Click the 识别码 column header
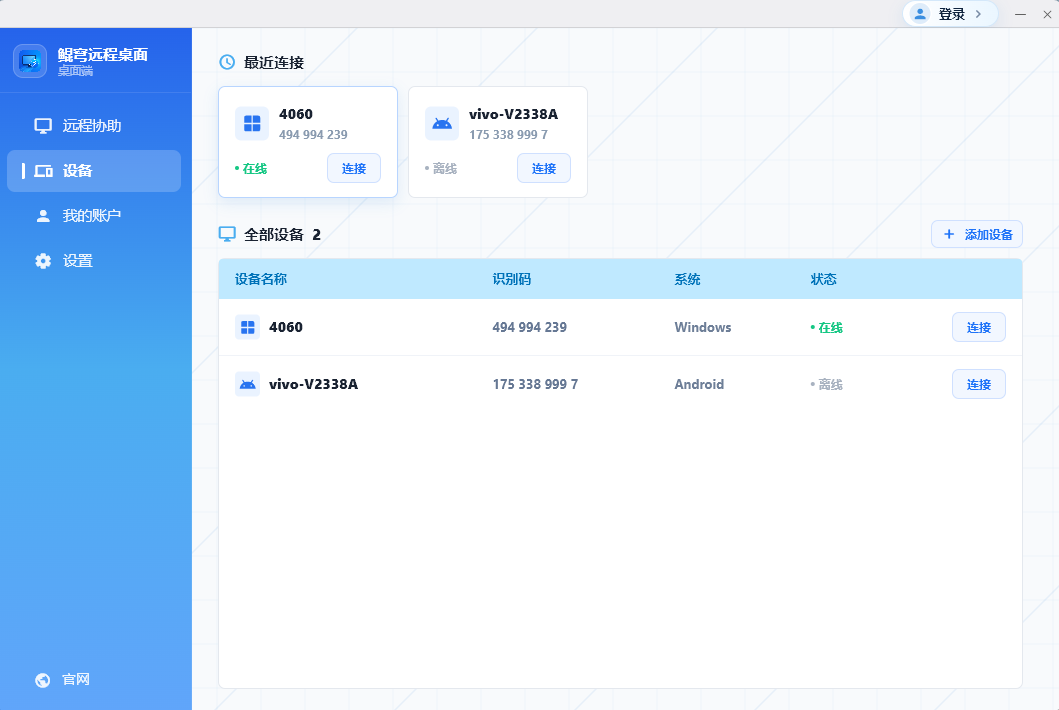 coord(511,279)
